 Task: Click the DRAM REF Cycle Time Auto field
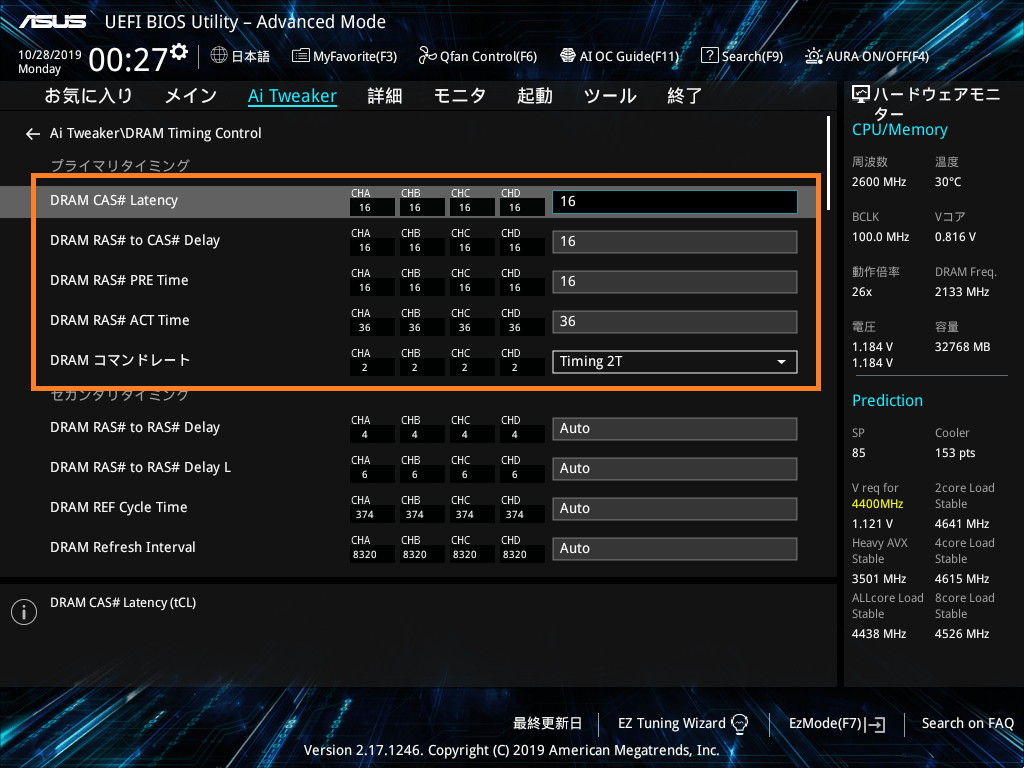pyautogui.click(x=675, y=508)
